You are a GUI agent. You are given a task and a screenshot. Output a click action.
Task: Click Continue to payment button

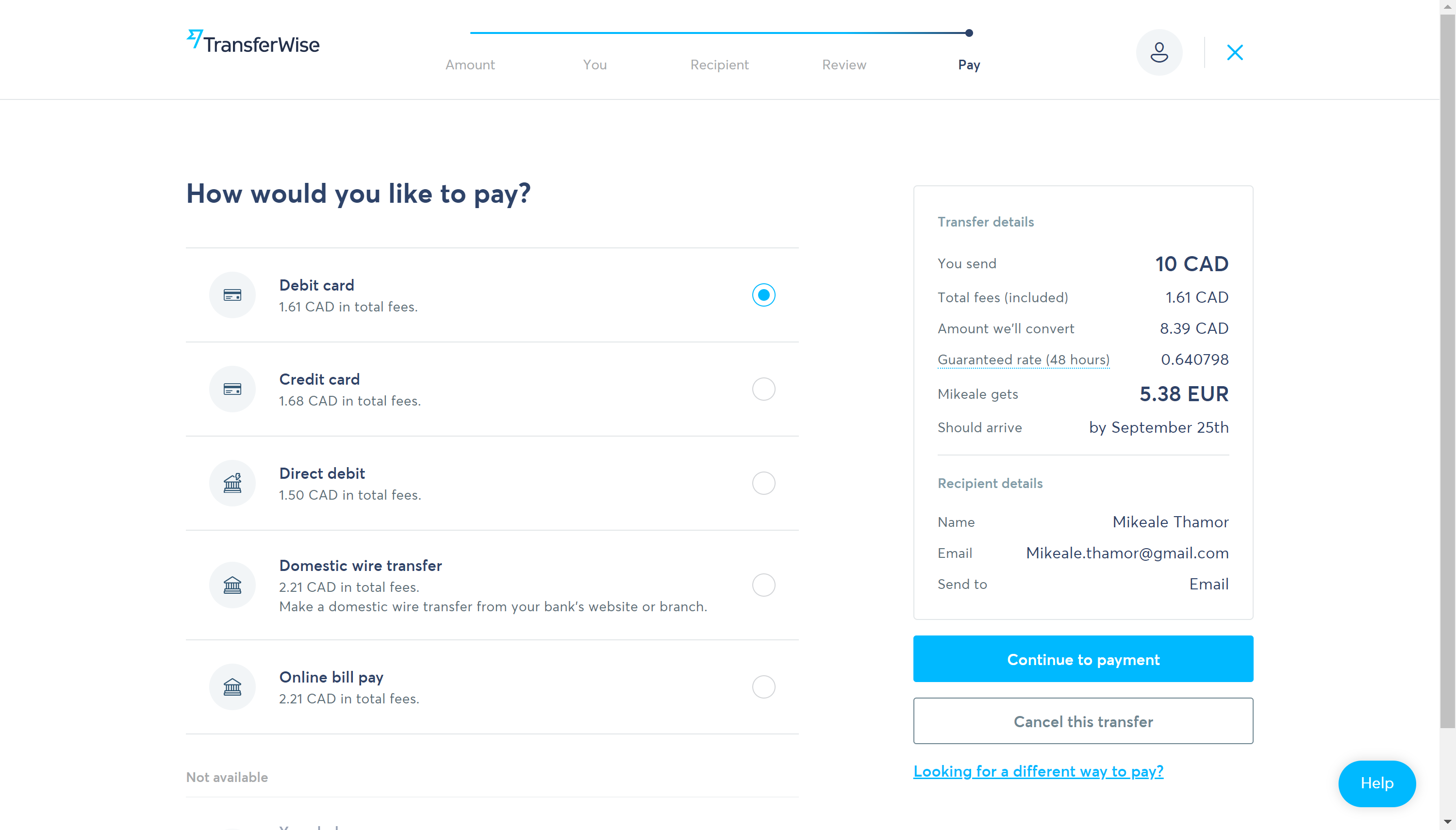(1083, 659)
